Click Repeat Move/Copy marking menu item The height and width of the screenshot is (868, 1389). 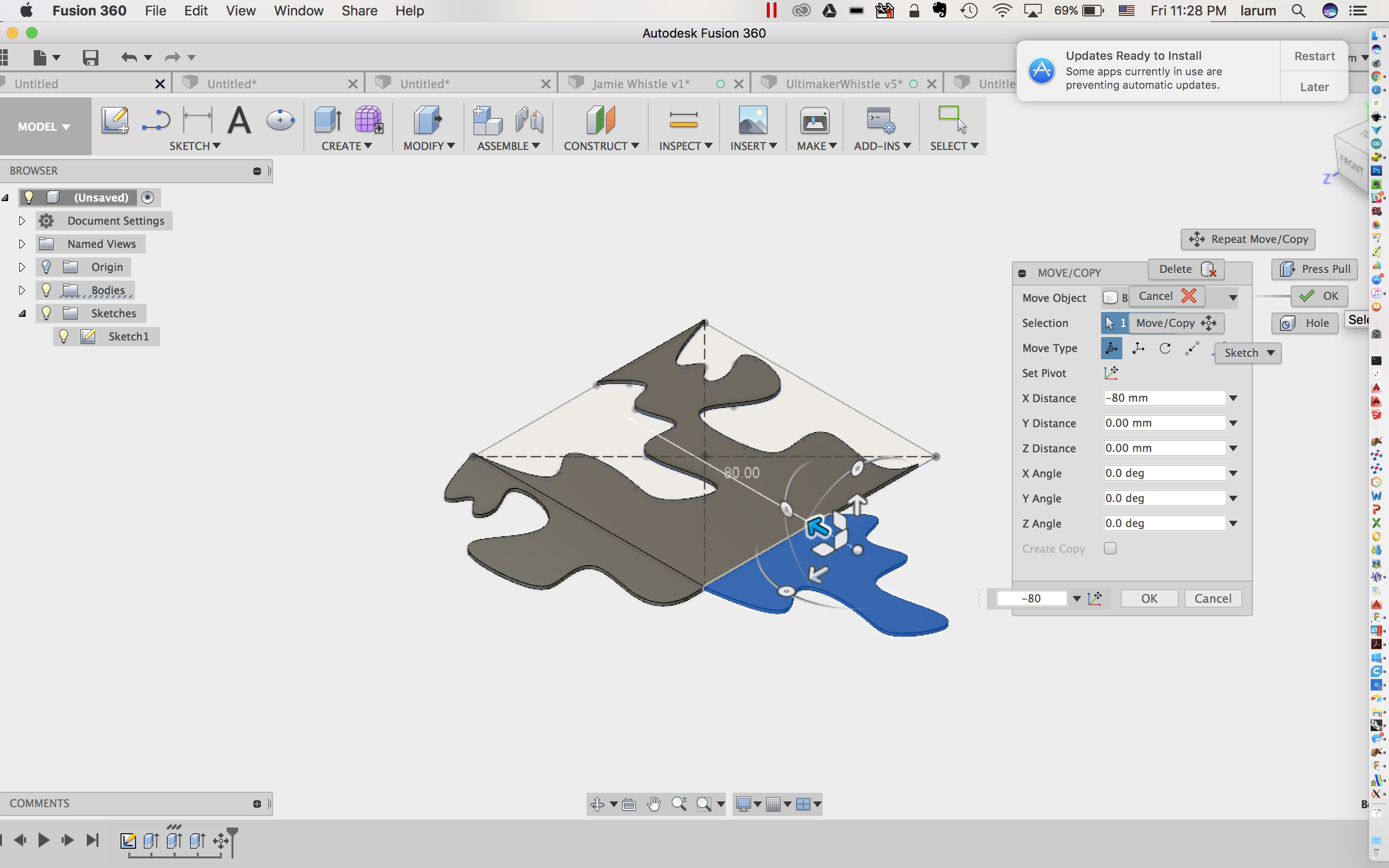pos(1248,239)
